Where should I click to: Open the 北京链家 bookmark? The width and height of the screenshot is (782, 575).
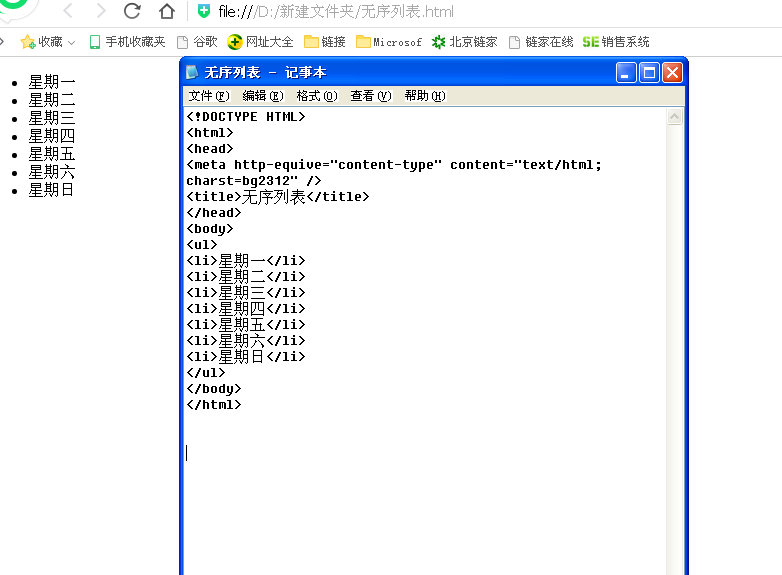465,42
